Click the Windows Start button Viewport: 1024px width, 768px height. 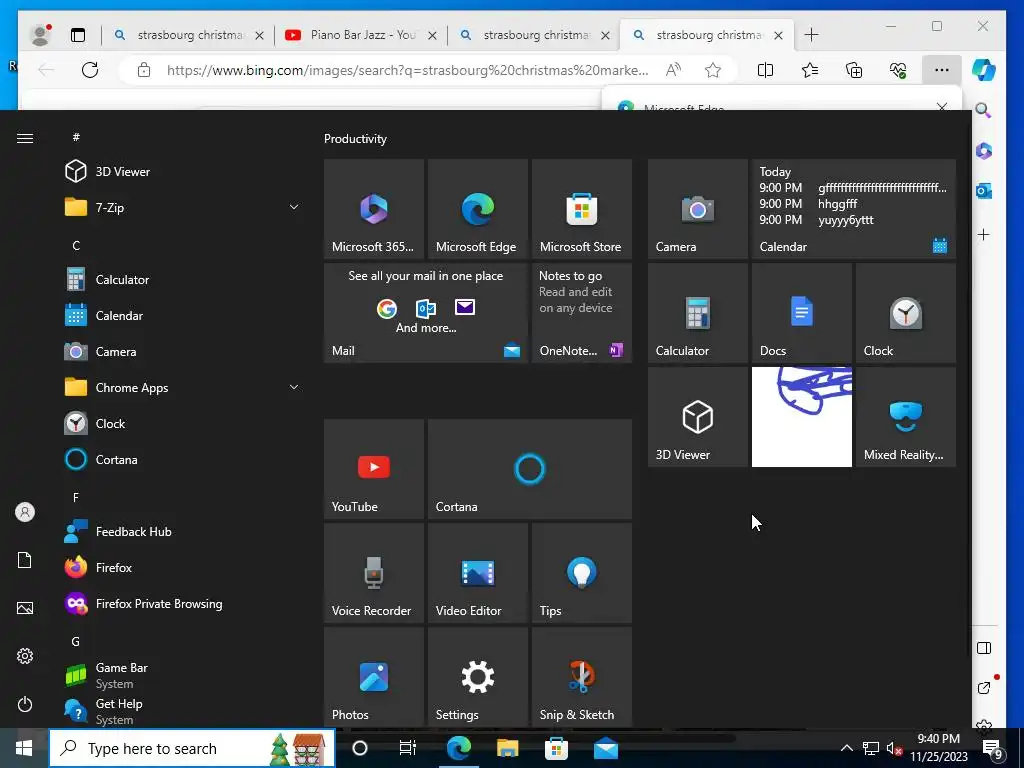pyautogui.click(x=24, y=748)
